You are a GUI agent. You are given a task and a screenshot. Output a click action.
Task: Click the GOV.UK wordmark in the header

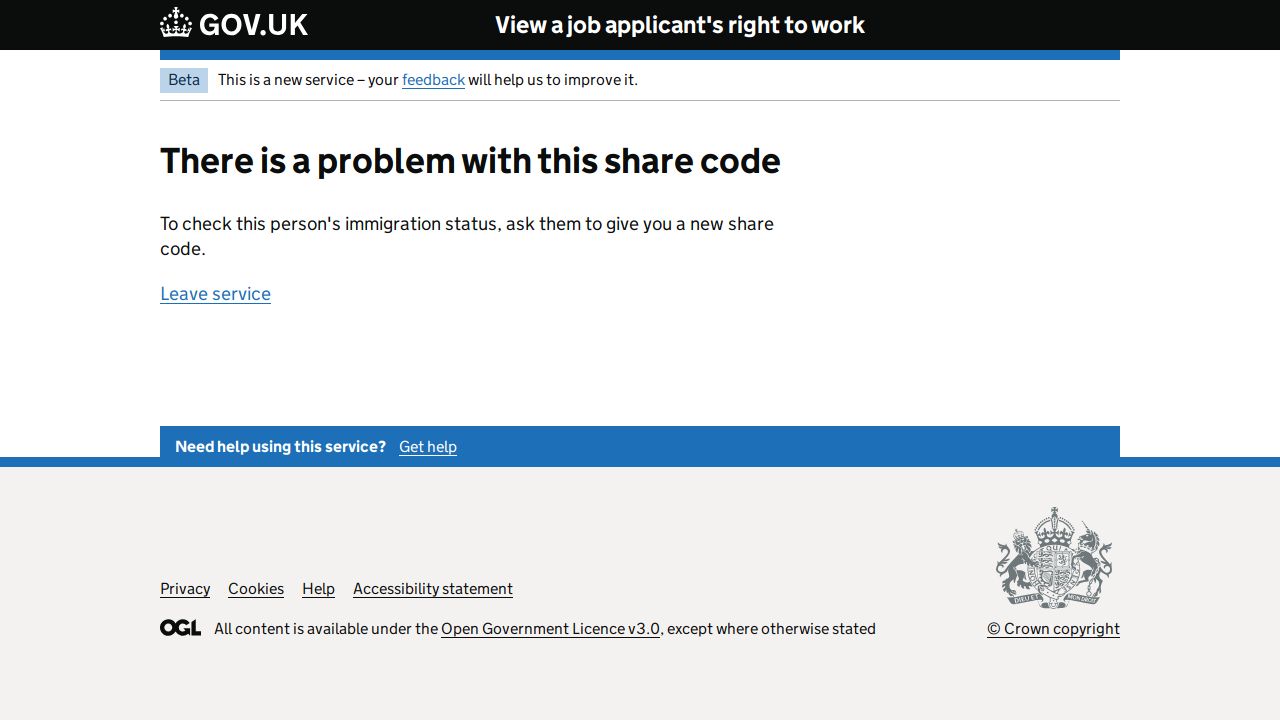(253, 25)
